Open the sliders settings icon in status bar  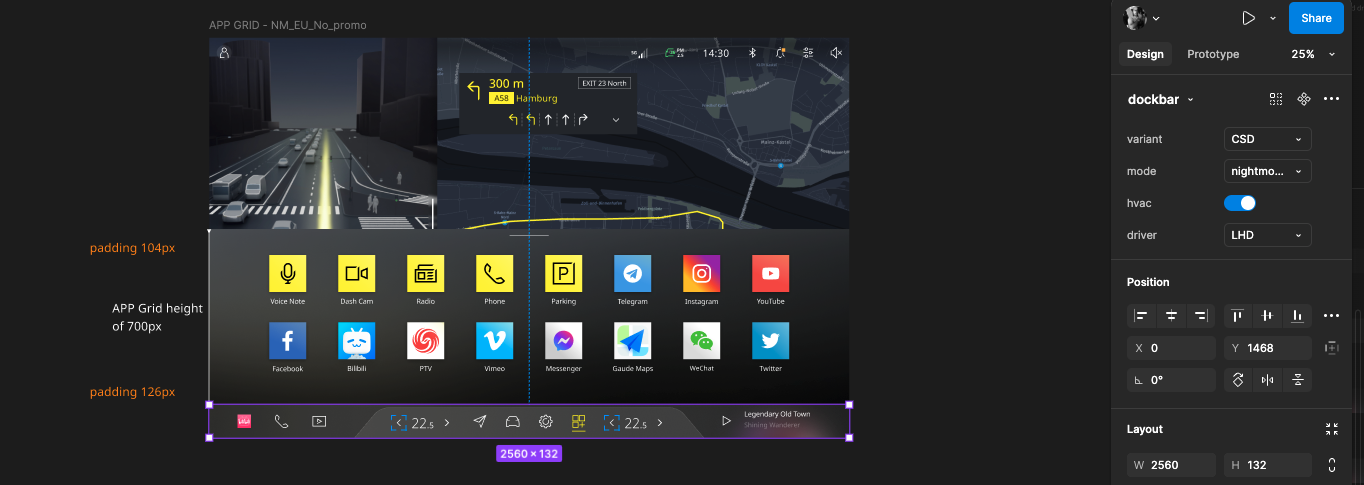pyautogui.click(x=808, y=52)
